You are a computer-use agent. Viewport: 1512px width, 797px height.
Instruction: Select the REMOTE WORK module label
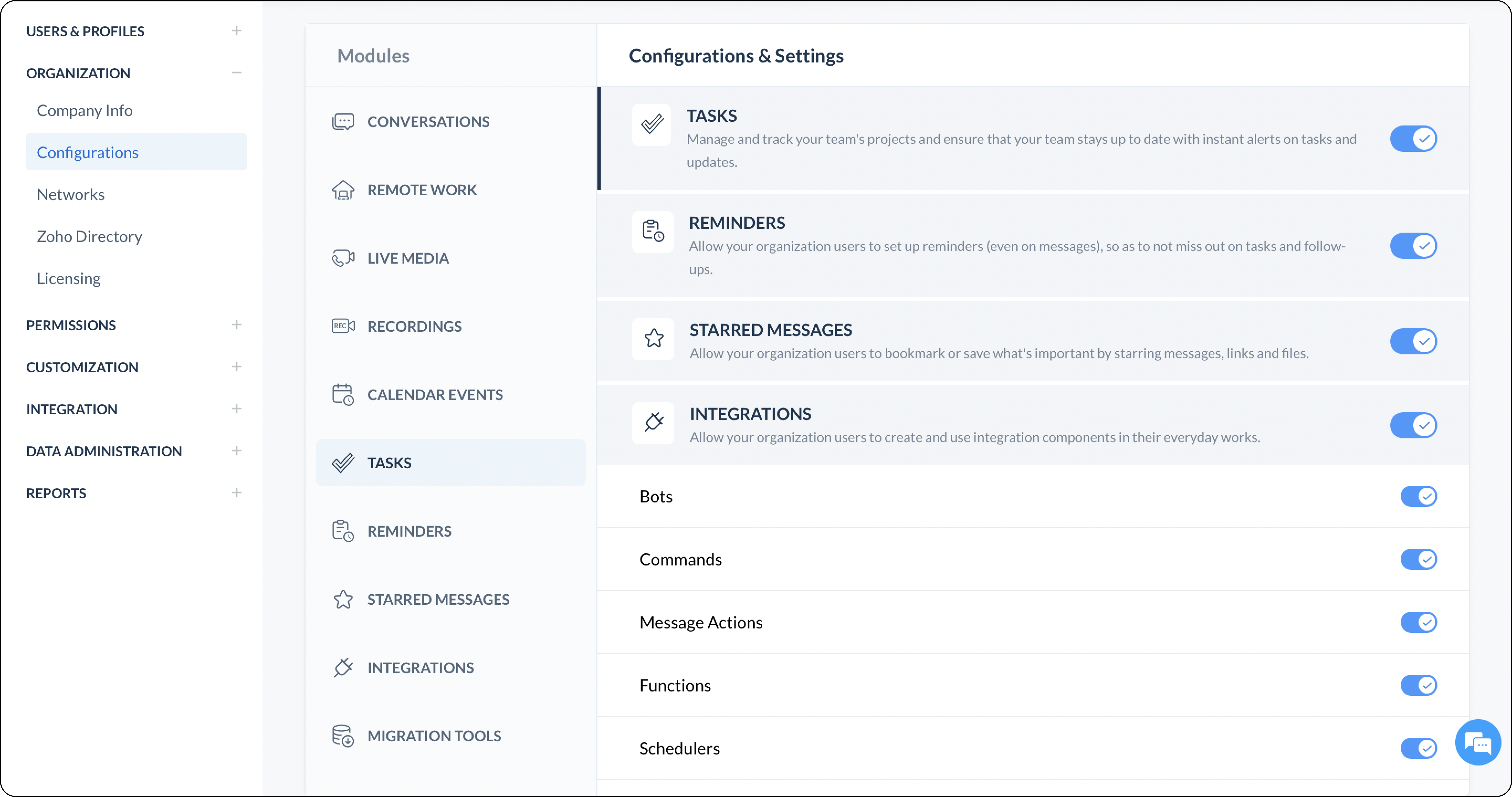point(422,190)
